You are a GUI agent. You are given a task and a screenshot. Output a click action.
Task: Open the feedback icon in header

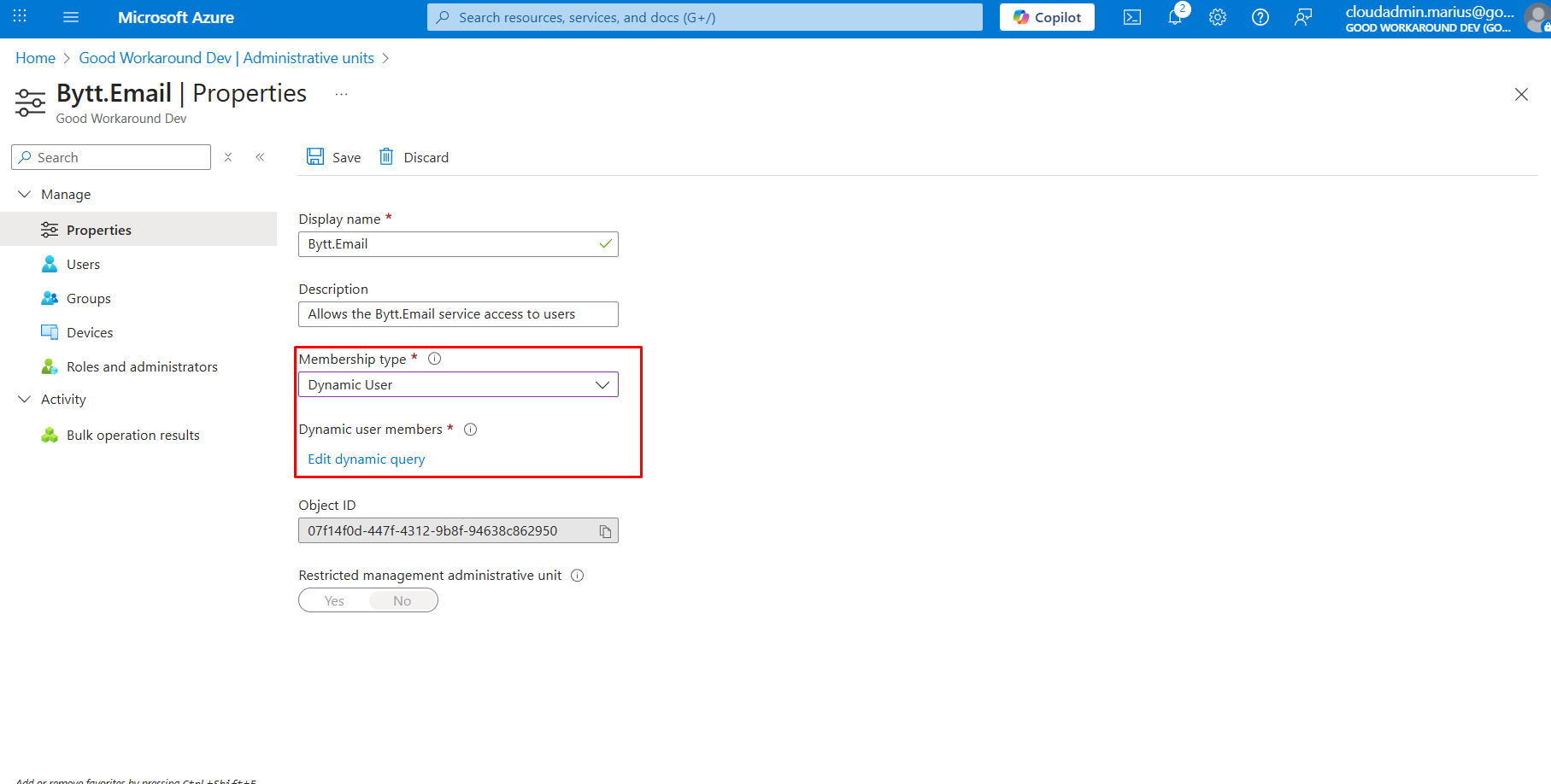(x=1303, y=18)
